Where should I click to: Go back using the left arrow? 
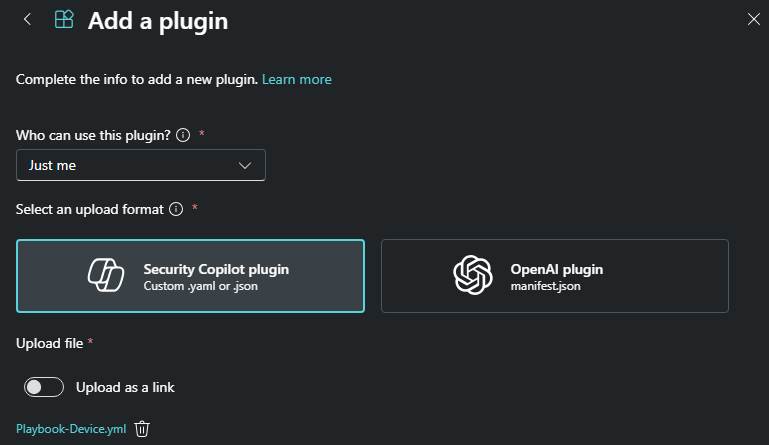point(28,20)
